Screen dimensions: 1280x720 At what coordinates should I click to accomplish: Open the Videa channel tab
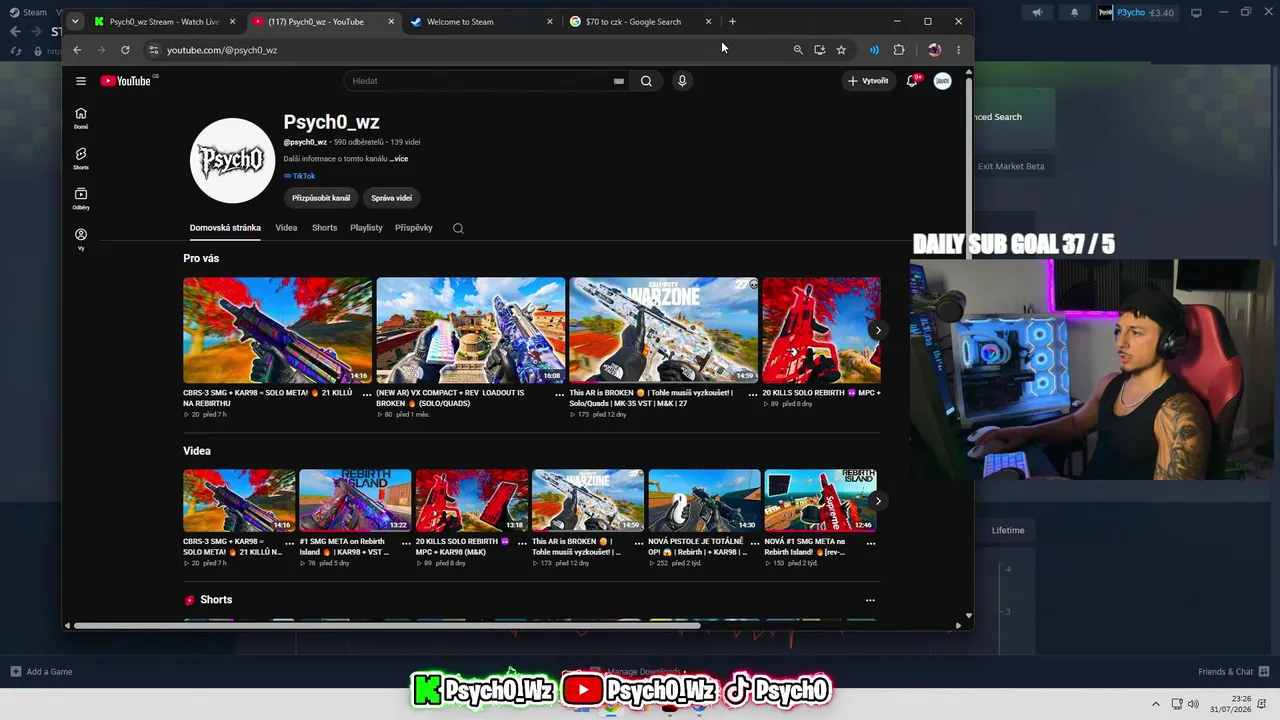(x=286, y=228)
